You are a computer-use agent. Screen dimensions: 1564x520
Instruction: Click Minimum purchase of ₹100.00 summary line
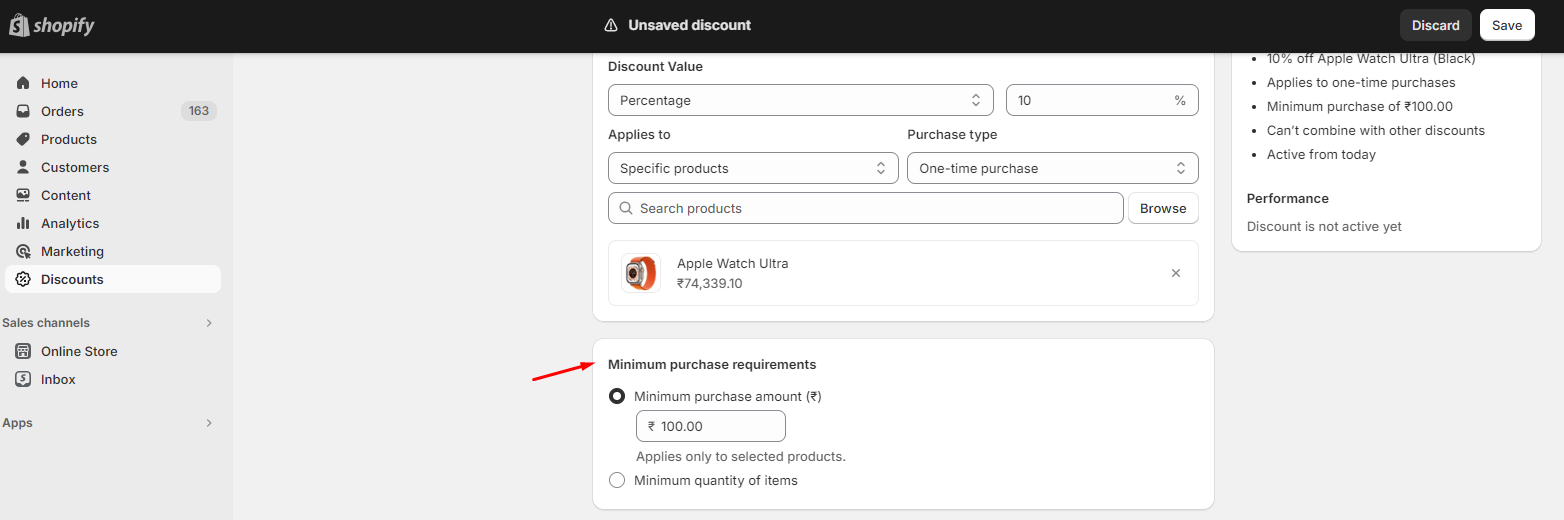[x=1360, y=106]
